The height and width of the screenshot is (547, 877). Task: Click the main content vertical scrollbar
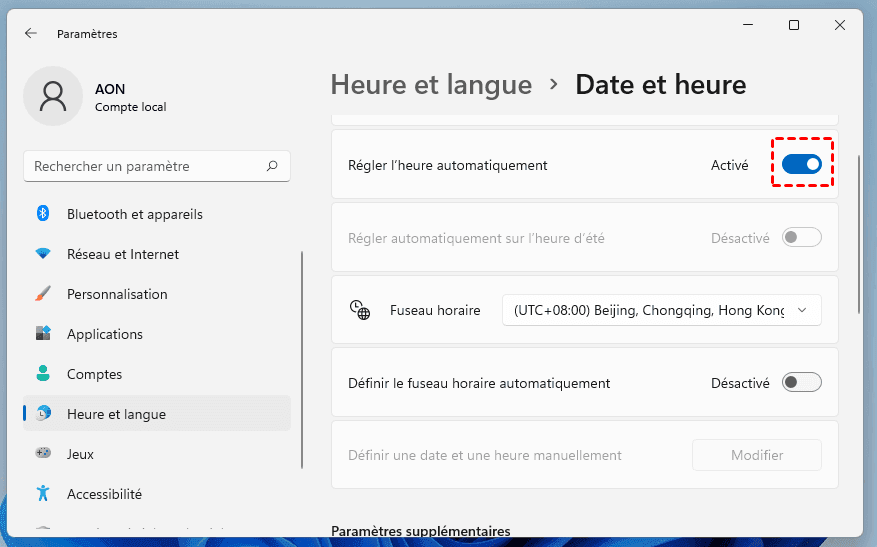pos(859,234)
